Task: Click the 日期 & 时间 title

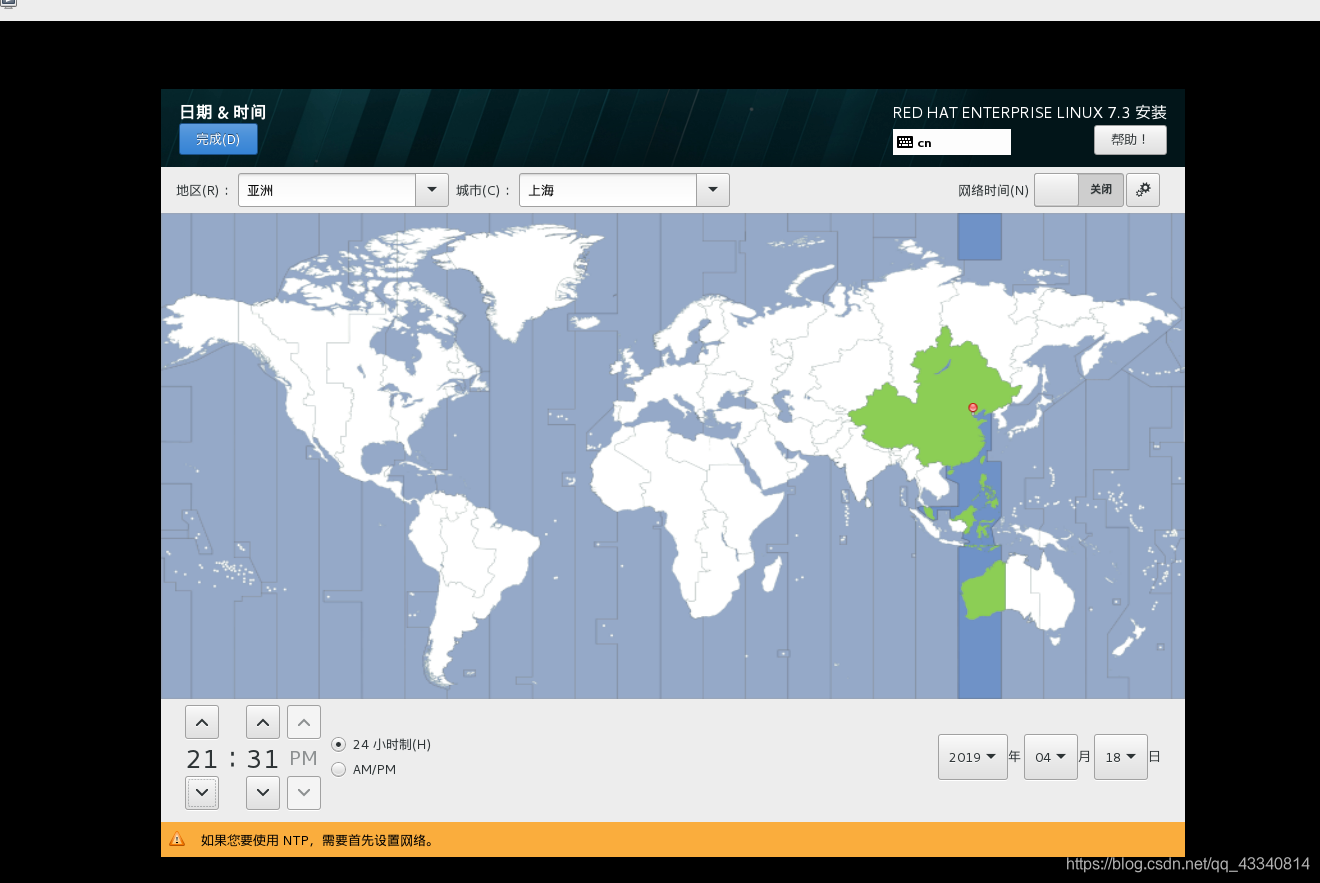Action: (x=222, y=112)
